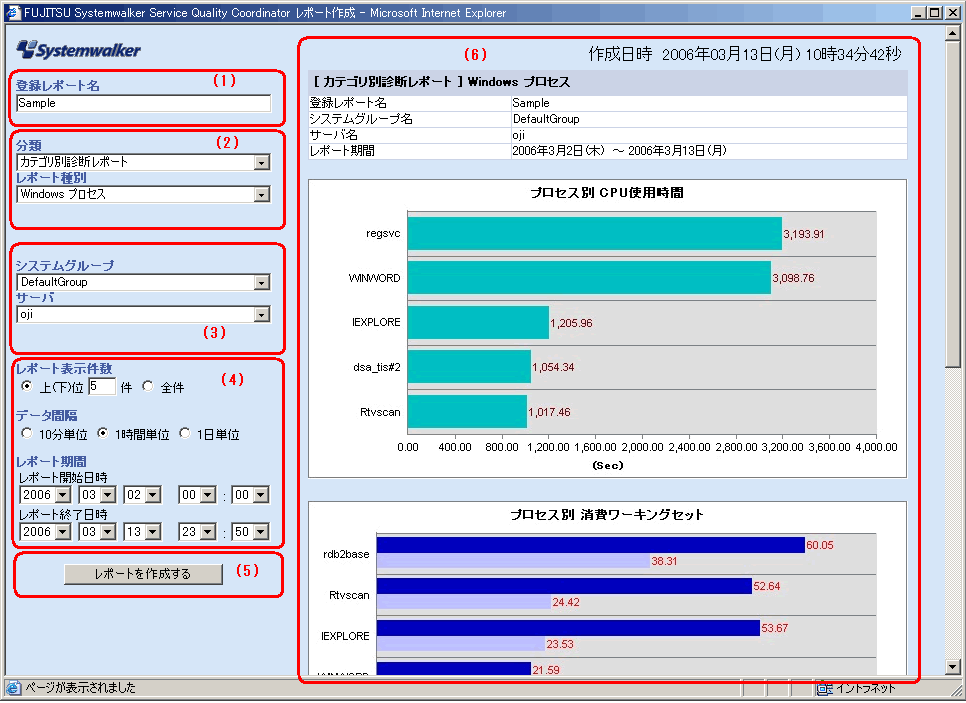This screenshot has width=966, height=703.
Task: Open start date day dropdown 02
Action: [143, 495]
